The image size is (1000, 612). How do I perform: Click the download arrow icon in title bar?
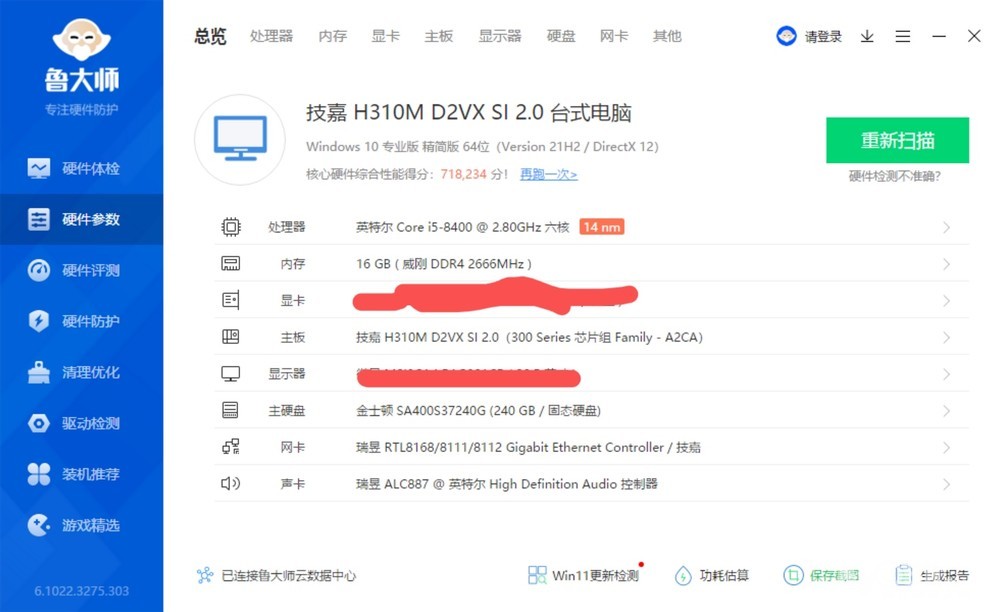[x=867, y=36]
